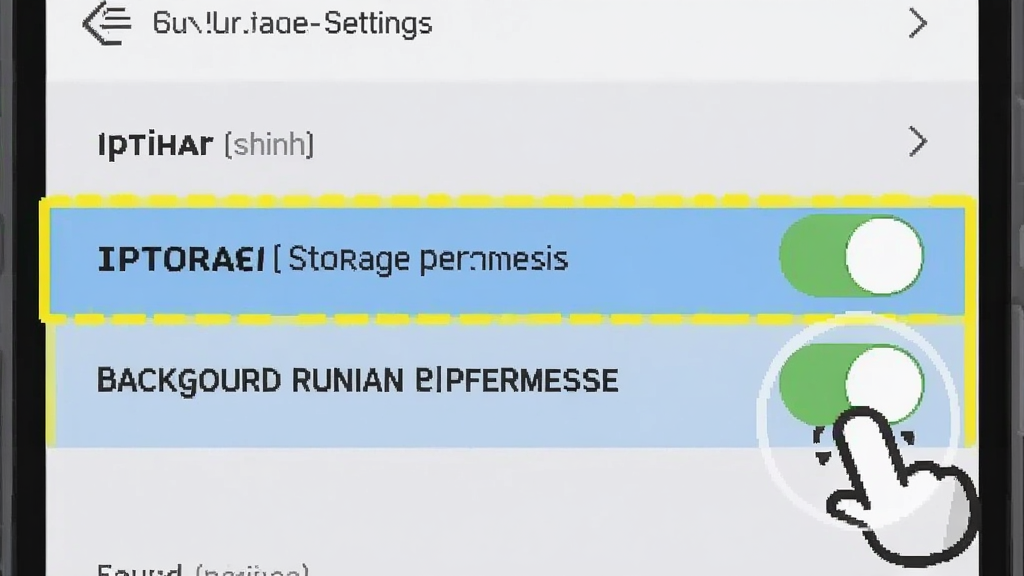Click the green track of Storage switch
The height and width of the screenshot is (576, 1024).
point(810,256)
